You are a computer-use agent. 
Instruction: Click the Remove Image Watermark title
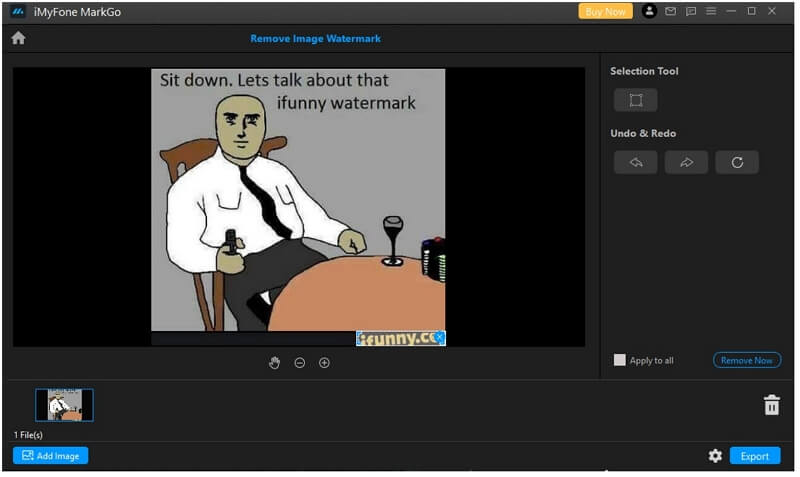(317, 39)
